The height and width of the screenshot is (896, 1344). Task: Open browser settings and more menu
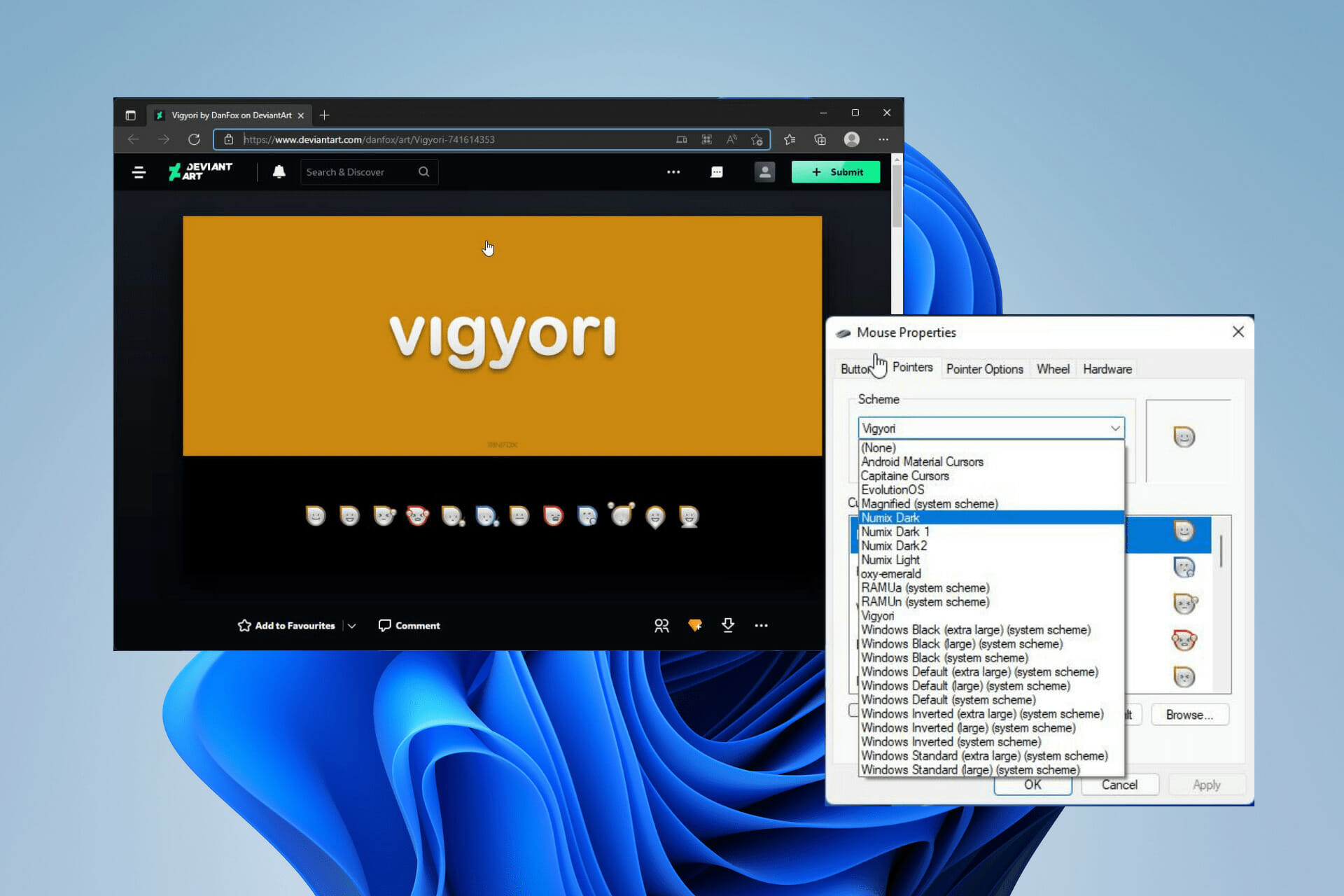point(883,139)
